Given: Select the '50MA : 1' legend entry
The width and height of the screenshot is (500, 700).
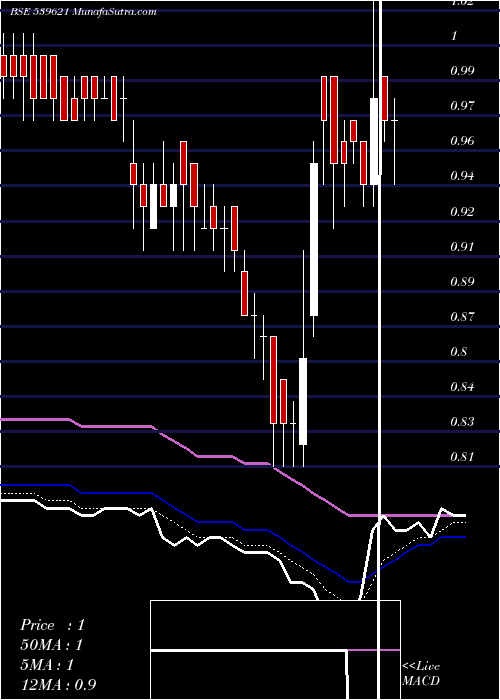Looking at the screenshot, I should coord(52,645).
